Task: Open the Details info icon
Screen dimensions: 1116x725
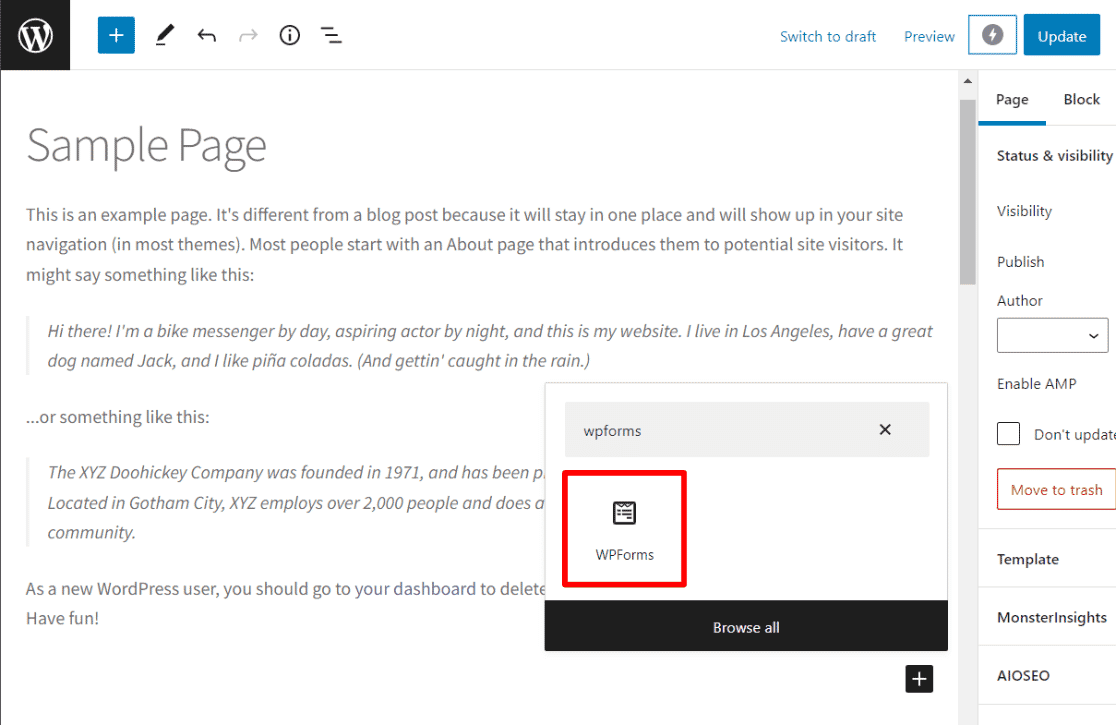Action: click(x=289, y=34)
